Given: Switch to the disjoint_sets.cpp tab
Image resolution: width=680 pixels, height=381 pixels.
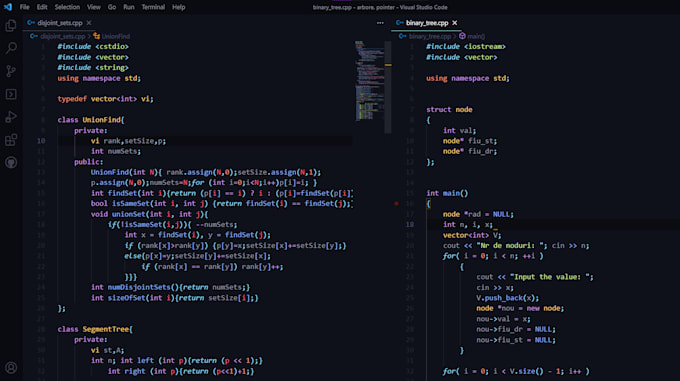Looking at the screenshot, I should tap(59, 23).
